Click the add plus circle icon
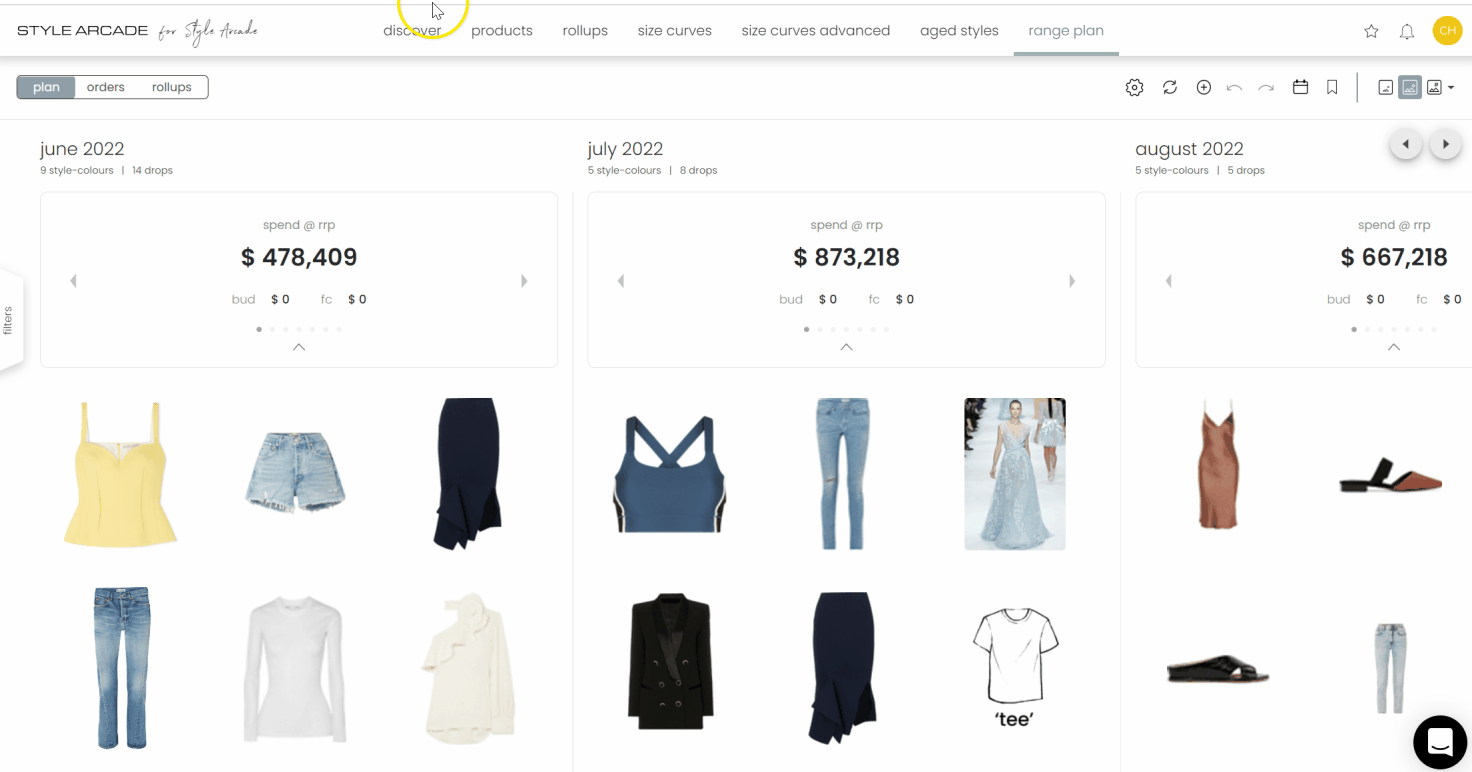 (x=1204, y=88)
